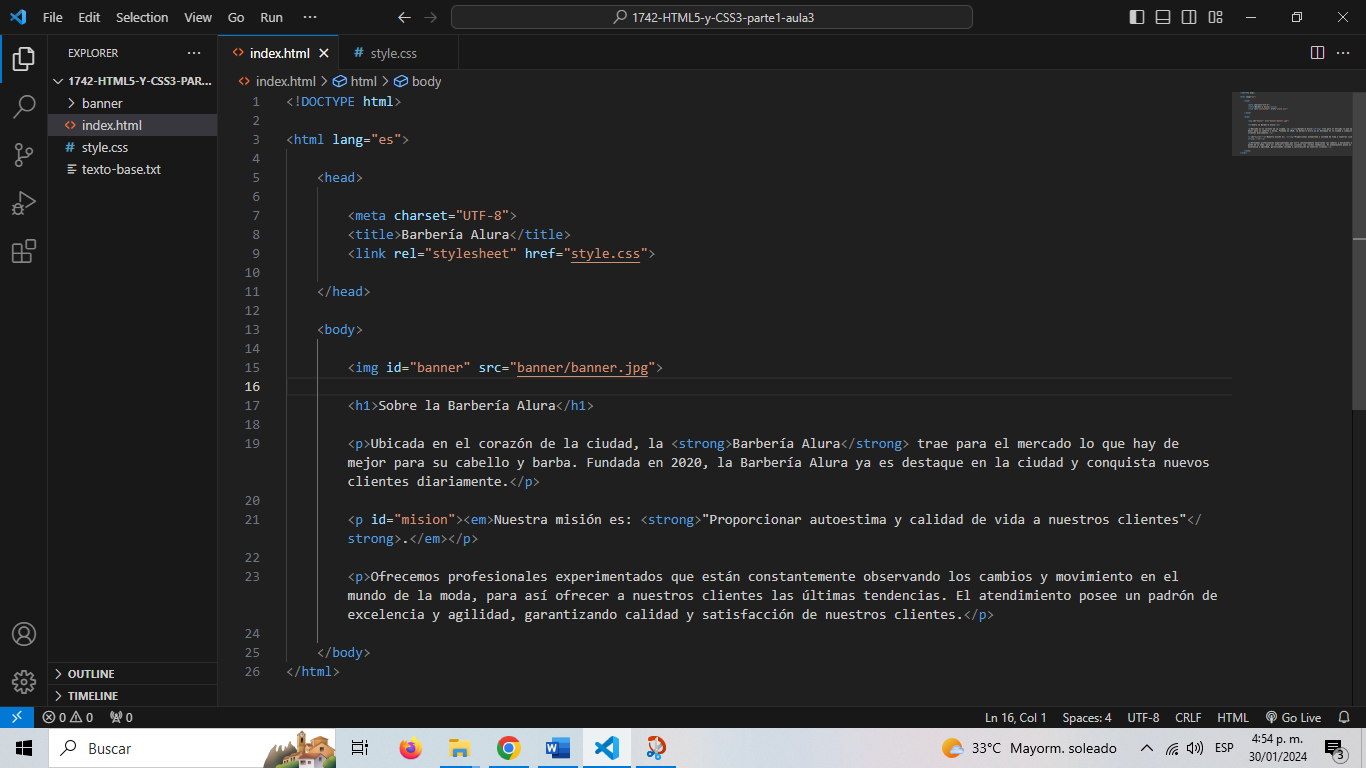Click Ln 16, Col 1 in status bar

coord(1016,717)
